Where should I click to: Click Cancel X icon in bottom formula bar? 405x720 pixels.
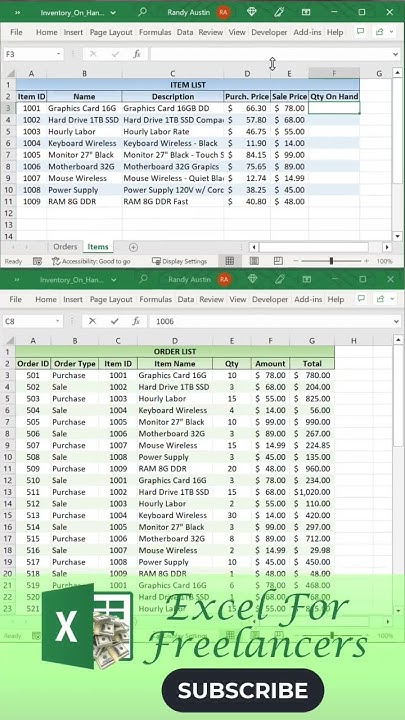(x=92, y=321)
